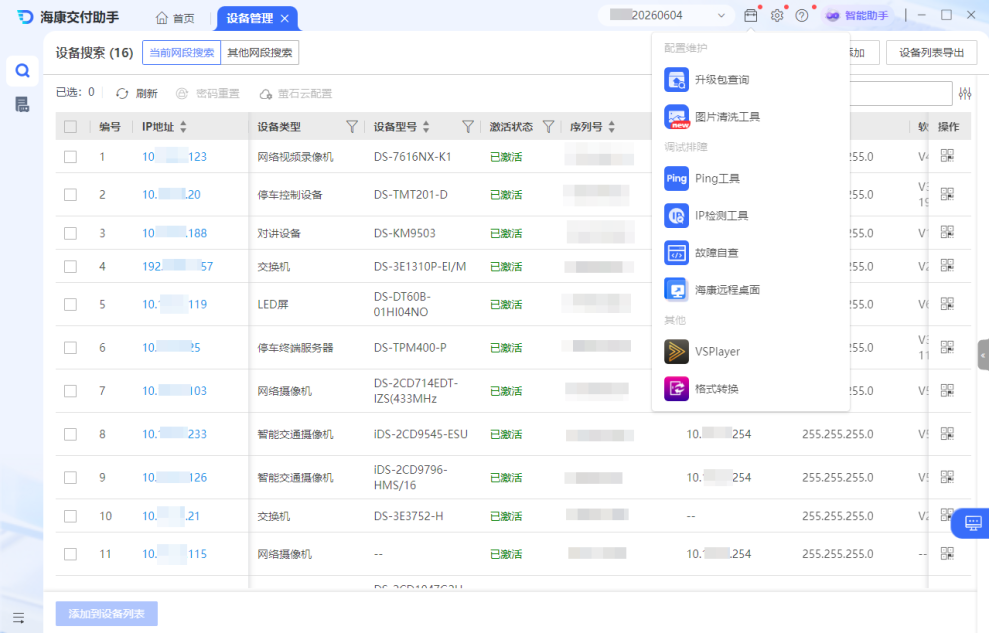
Task: Launch VSPlayer
Action: click(x=702, y=351)
